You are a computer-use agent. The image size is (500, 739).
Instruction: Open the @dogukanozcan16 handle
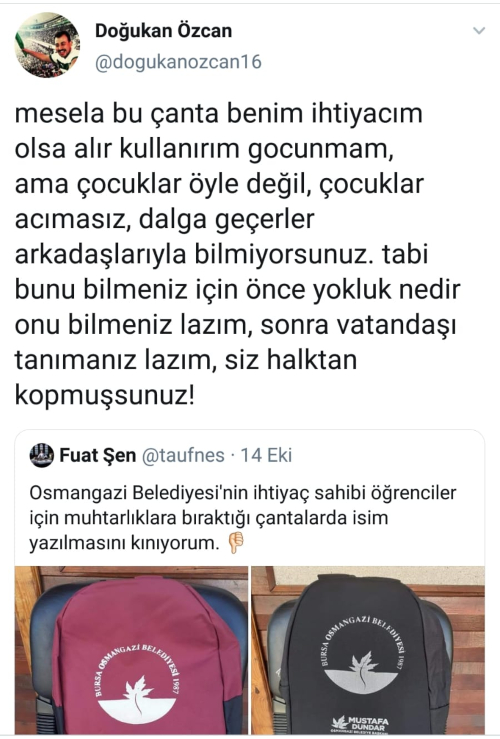(178, 62)
